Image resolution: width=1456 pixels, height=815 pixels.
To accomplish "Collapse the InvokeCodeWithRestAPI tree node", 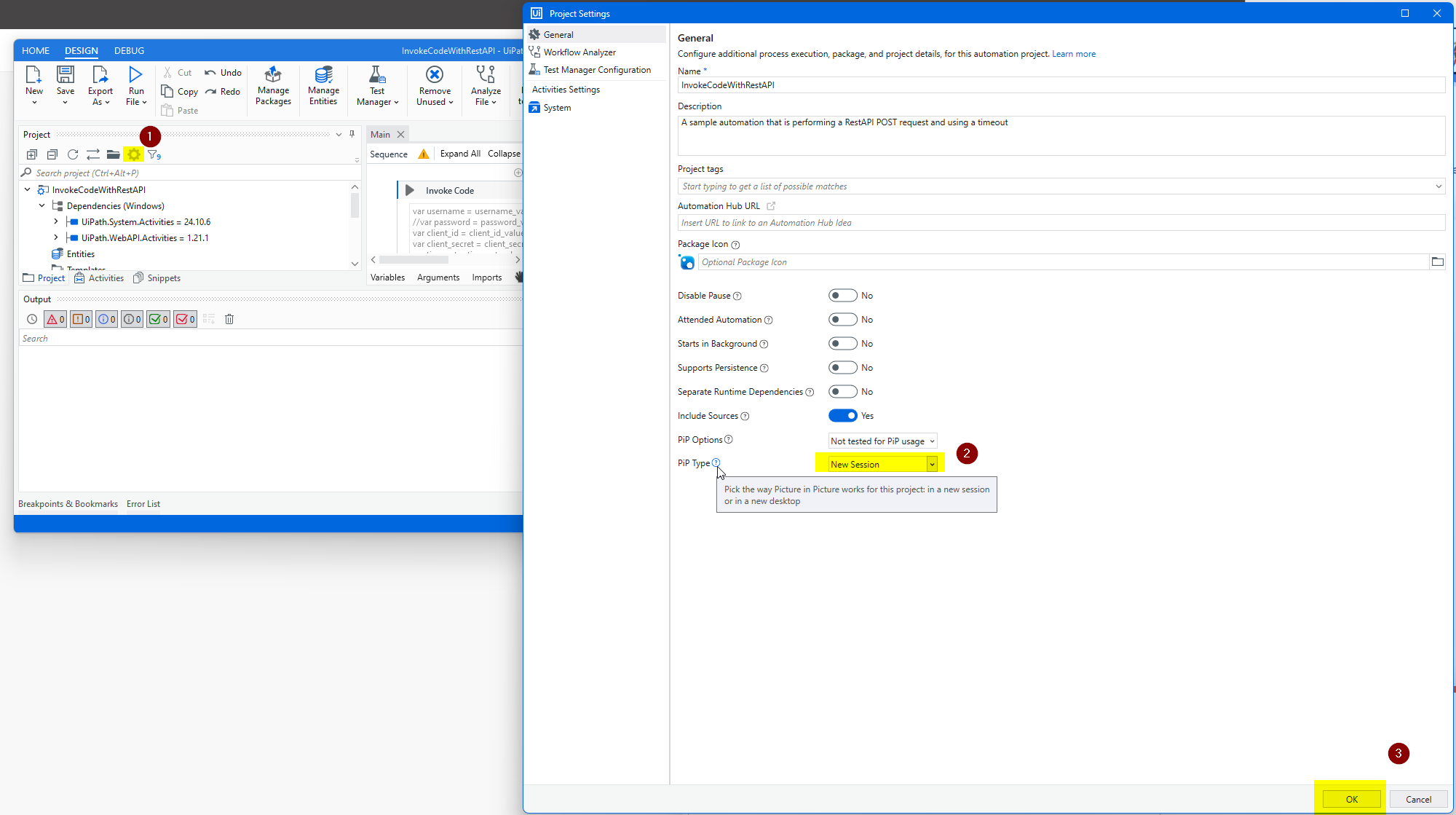I will tap(28, 190).
